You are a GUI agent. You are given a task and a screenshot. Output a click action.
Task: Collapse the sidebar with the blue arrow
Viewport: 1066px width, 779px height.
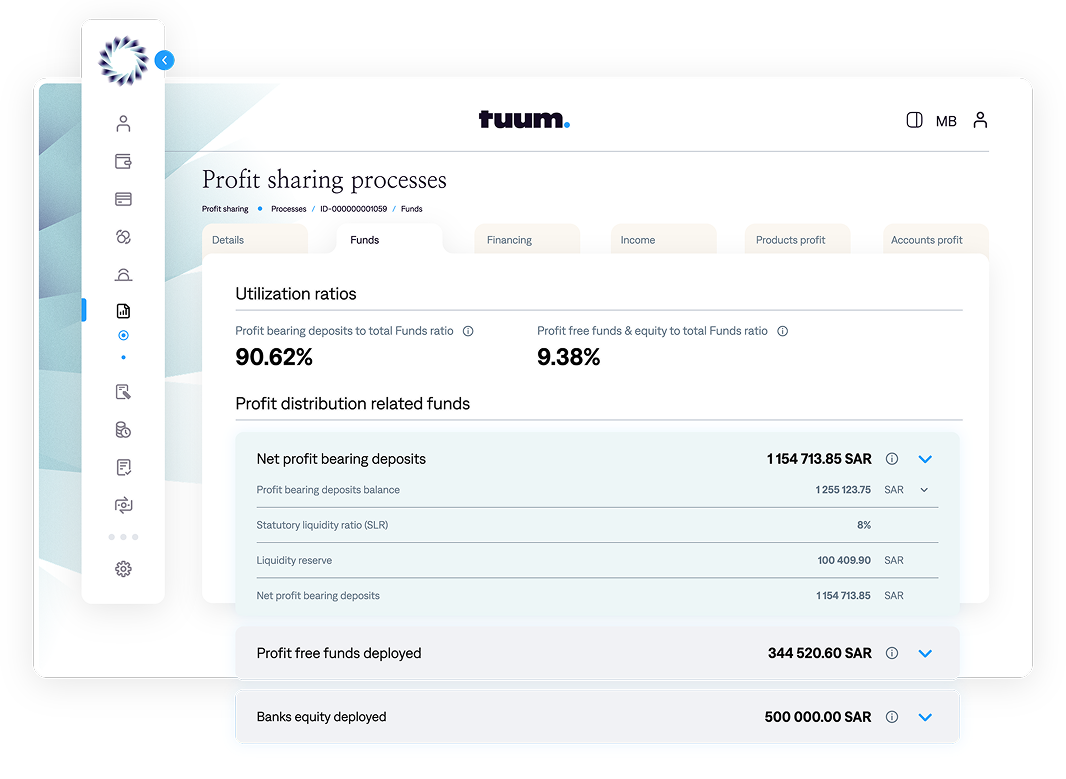click(164, 60)
